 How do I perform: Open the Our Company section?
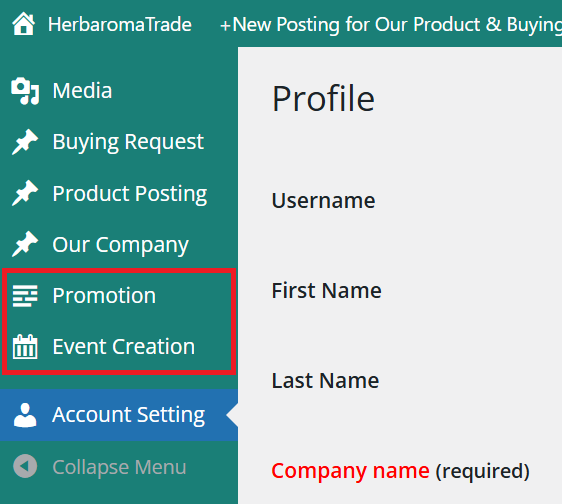pyautogui.click(x=120, y=245)
